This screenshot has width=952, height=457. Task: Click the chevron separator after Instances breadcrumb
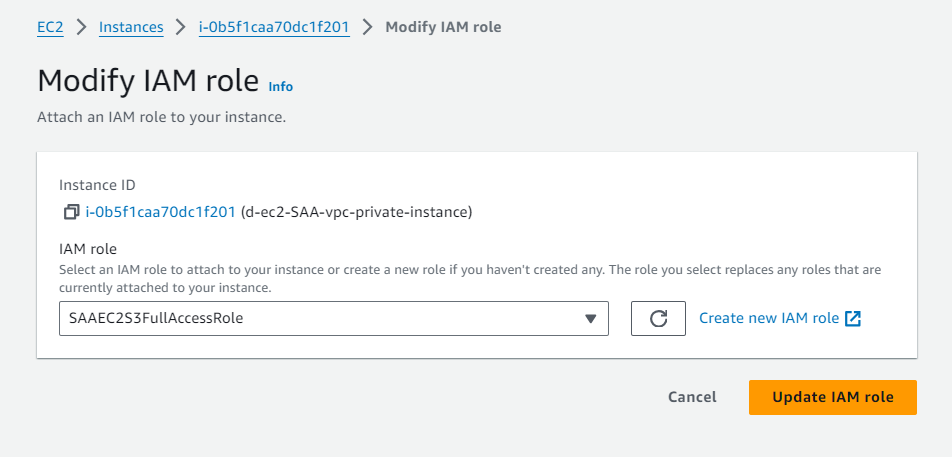(x=181, y=27)
